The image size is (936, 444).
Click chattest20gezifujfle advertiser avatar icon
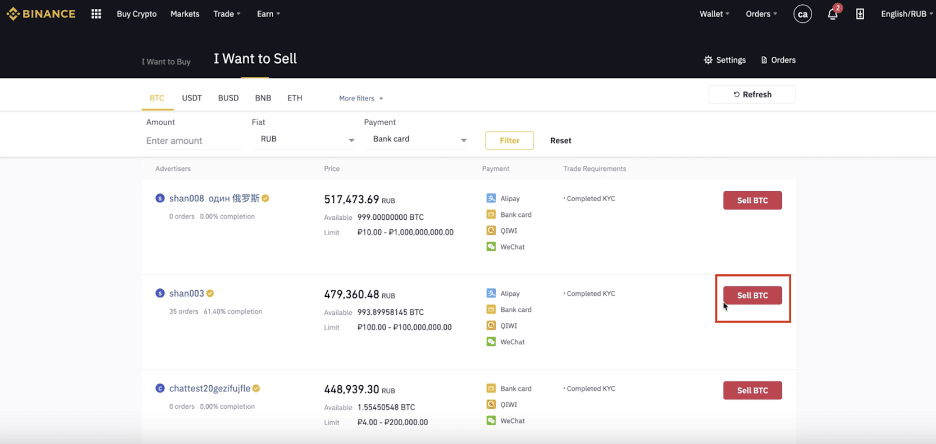159,388
